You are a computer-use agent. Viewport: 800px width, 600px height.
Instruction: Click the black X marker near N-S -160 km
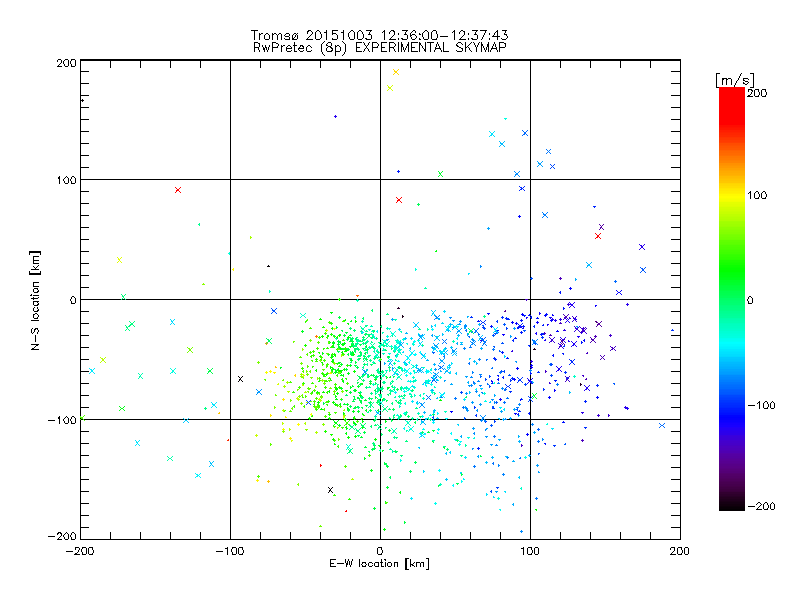(330, 490)
